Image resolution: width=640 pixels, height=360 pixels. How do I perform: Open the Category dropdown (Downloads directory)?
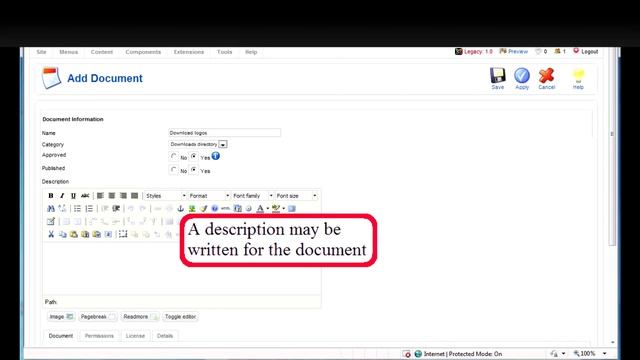198,144
